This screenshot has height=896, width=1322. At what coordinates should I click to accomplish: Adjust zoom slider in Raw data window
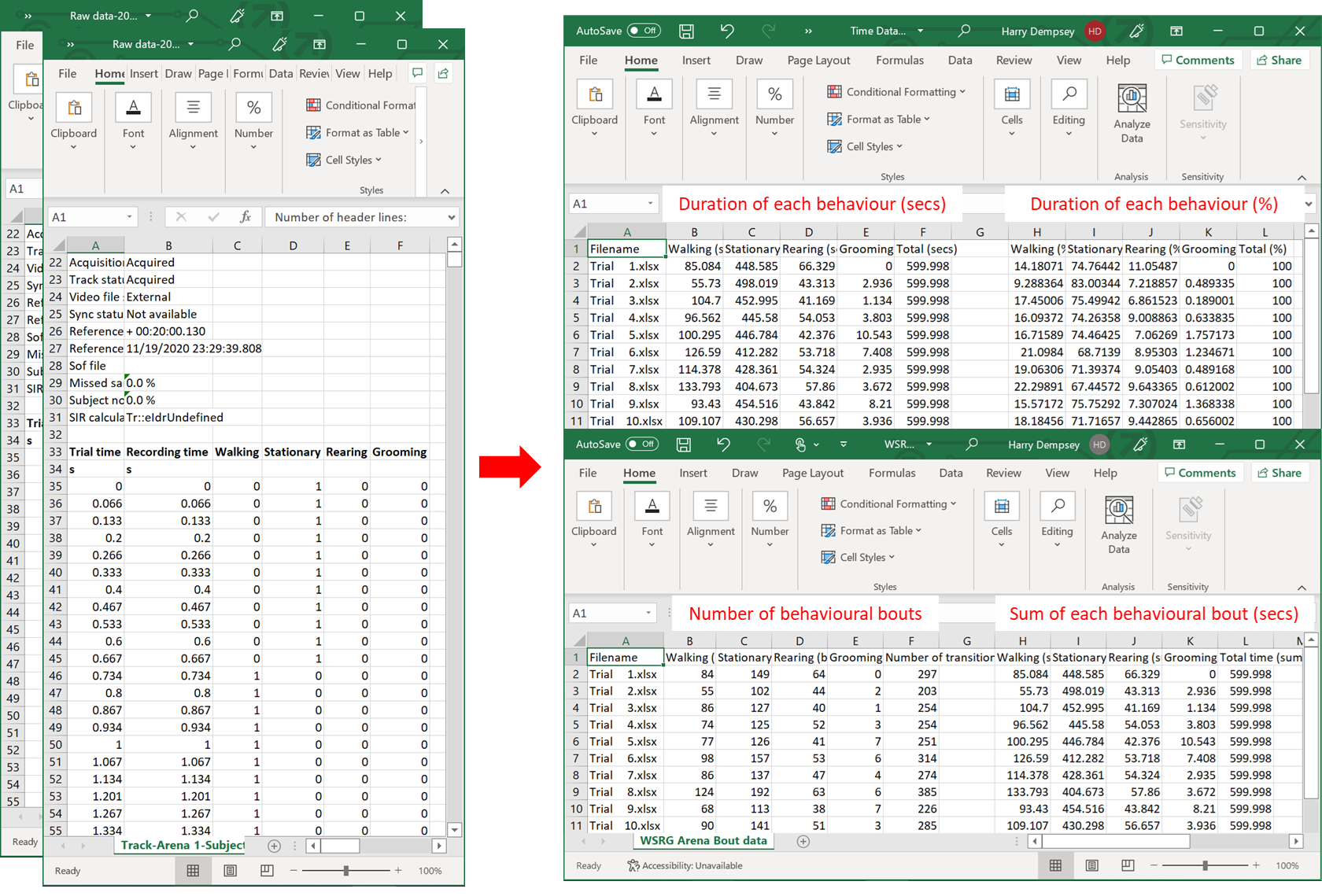click(345, 871)
